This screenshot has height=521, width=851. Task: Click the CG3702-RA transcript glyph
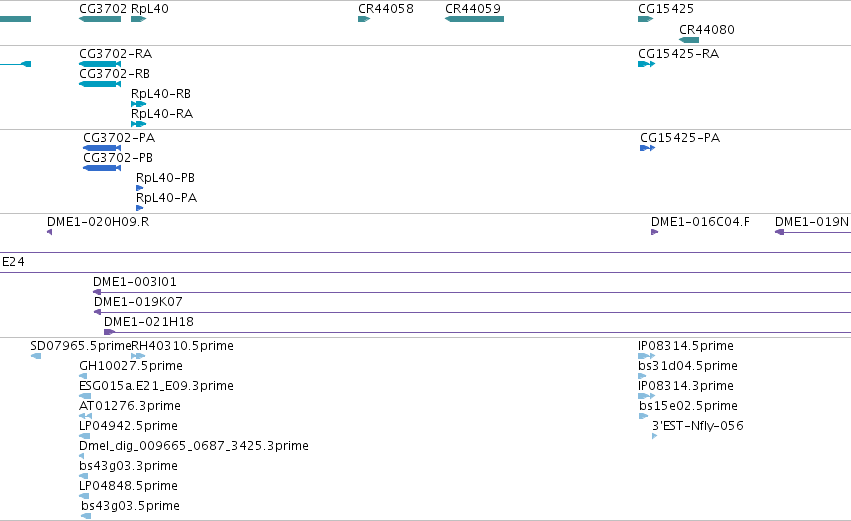tap(100, 64)
